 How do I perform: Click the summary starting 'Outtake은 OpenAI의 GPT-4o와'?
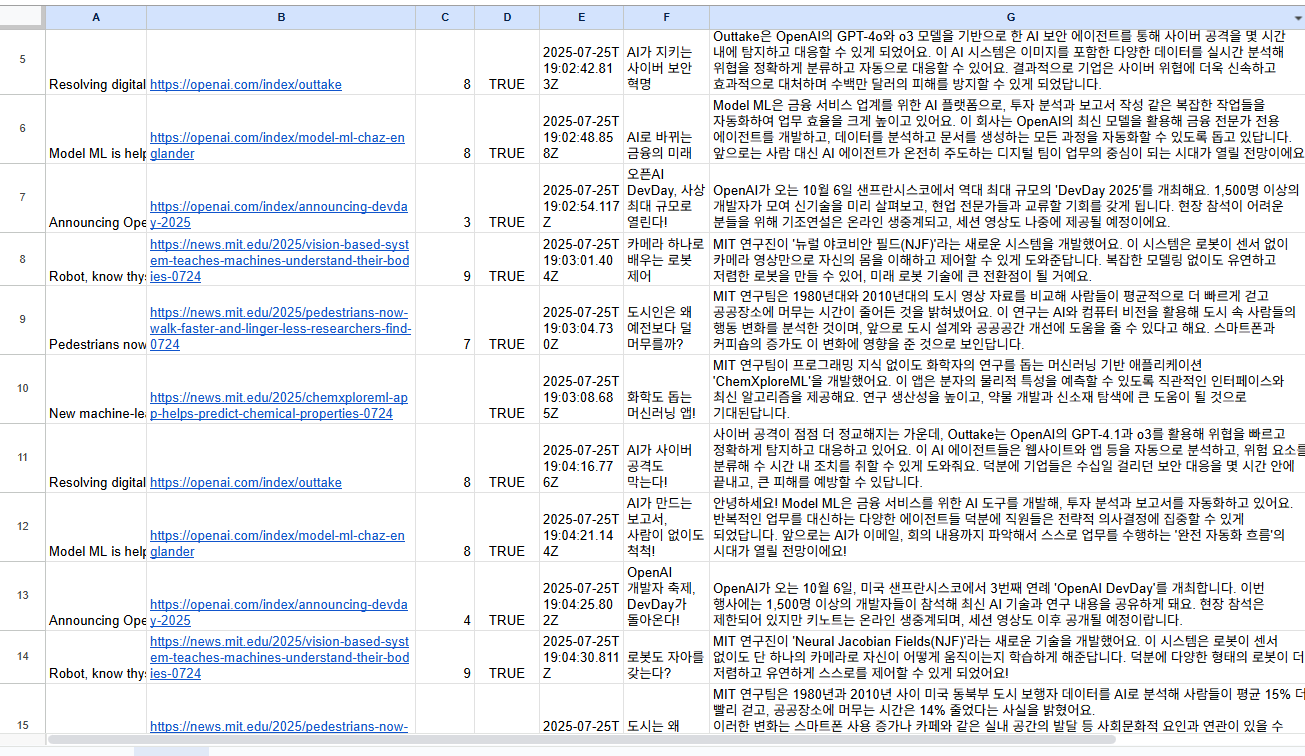(x=1007, y=62)
